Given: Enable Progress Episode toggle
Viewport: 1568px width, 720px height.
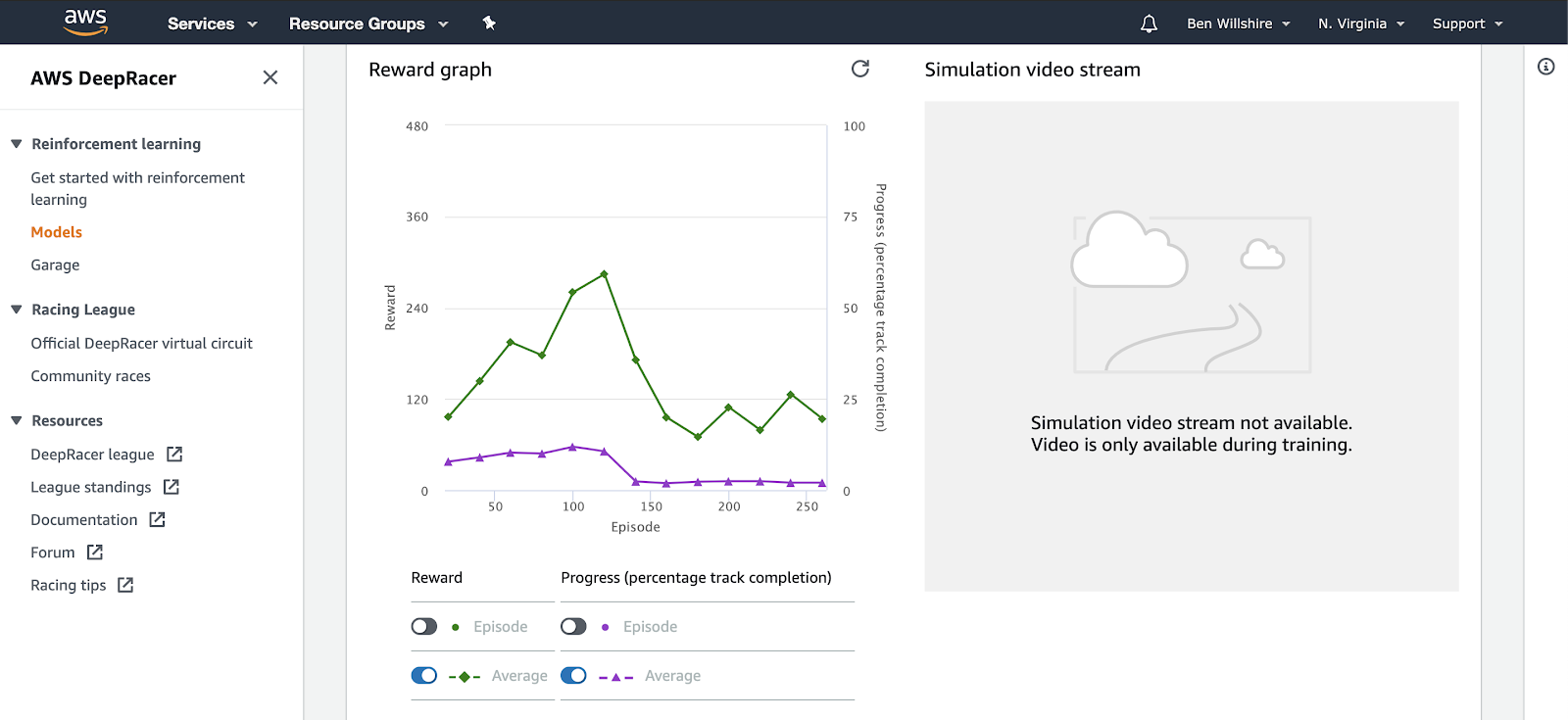Looking at the screenshot, I should pos(573,626).
